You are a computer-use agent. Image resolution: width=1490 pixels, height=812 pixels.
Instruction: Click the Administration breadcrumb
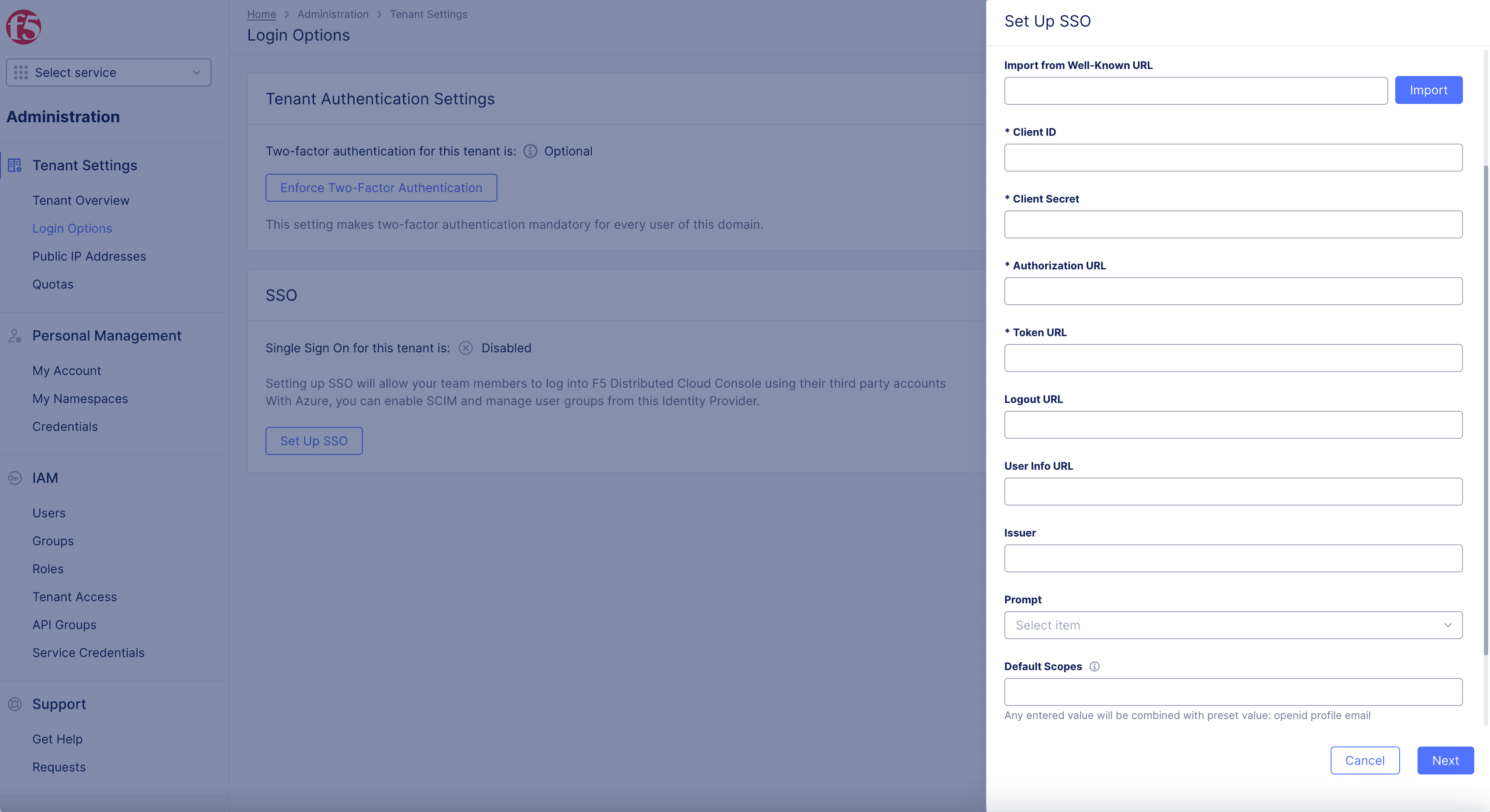click(333, 14)
